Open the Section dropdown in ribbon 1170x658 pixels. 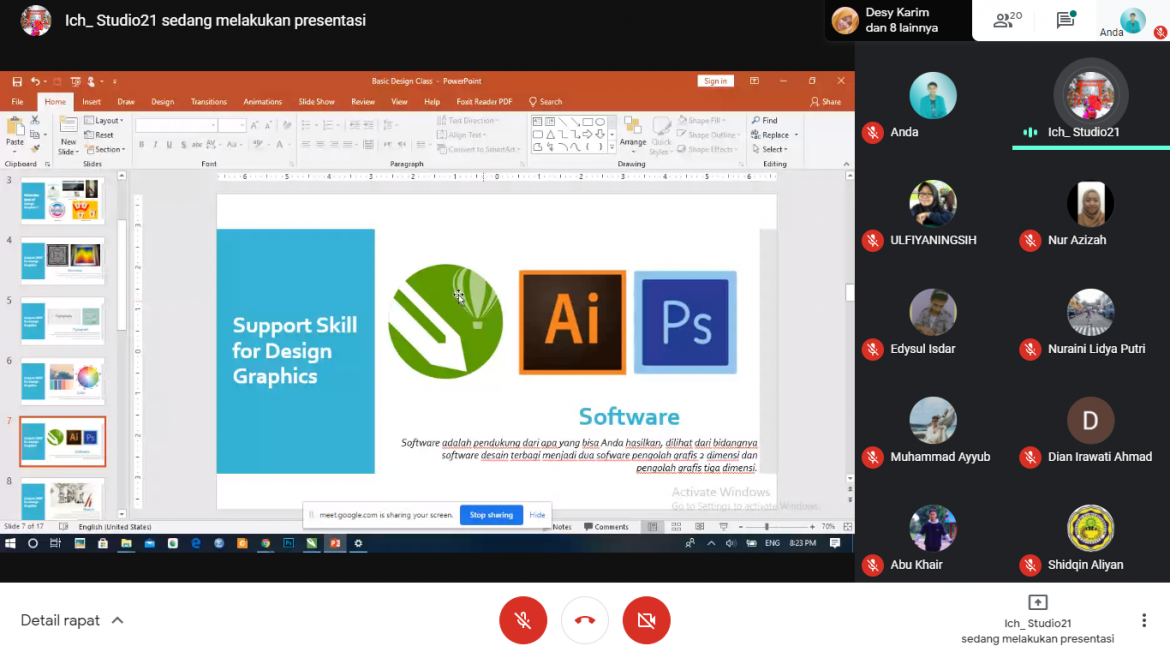coord(106,150)
